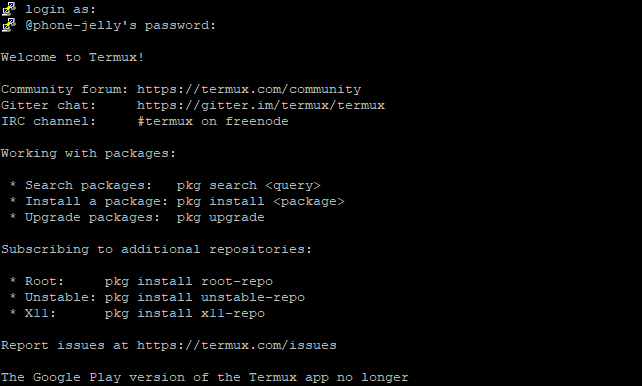Click the PuTTY icon beside login as

coord(9,9)
